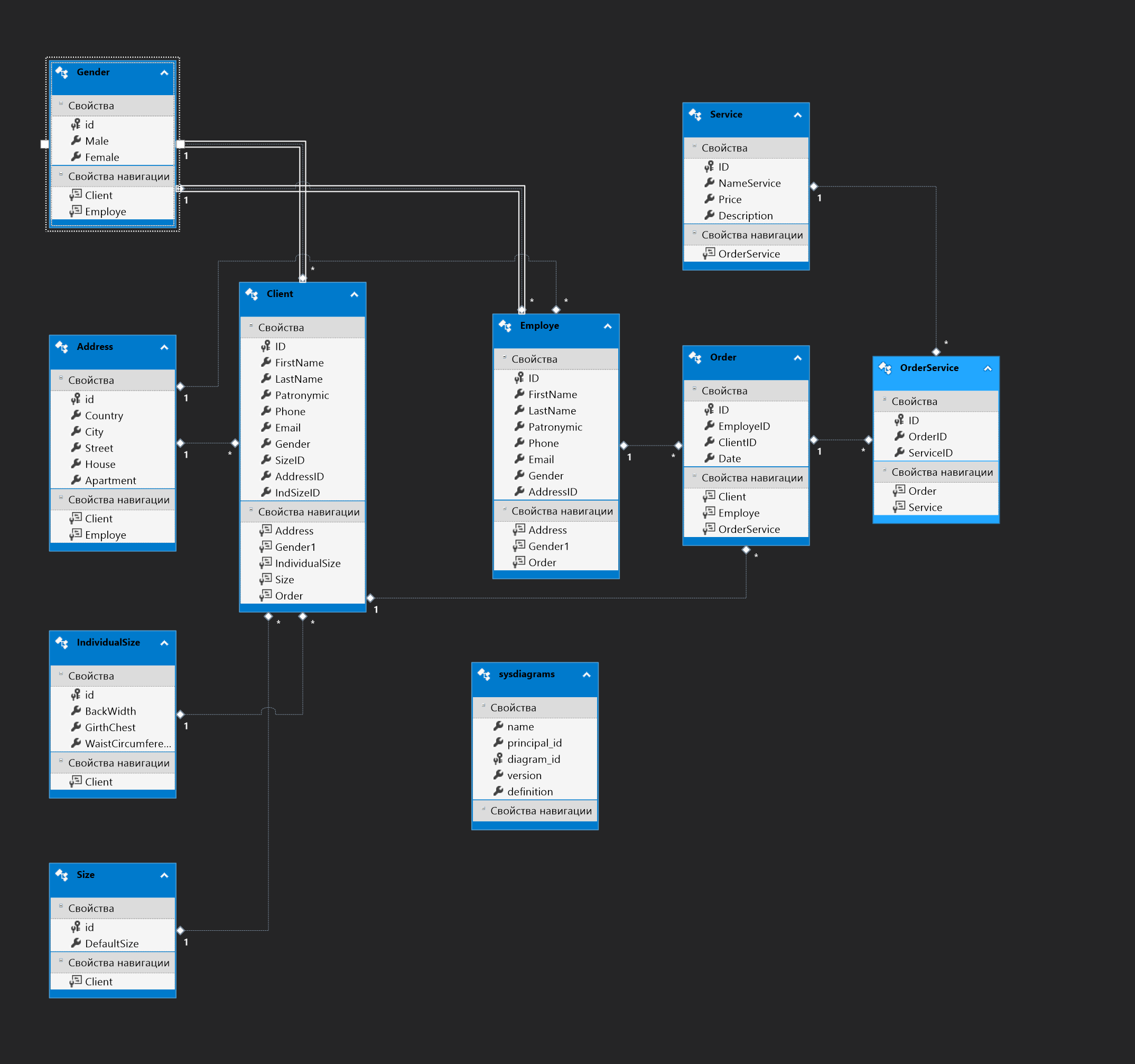Collapse the Address entity using header chevron
The height and width of the screenshot is (1064, 1135).
(164, 347)
